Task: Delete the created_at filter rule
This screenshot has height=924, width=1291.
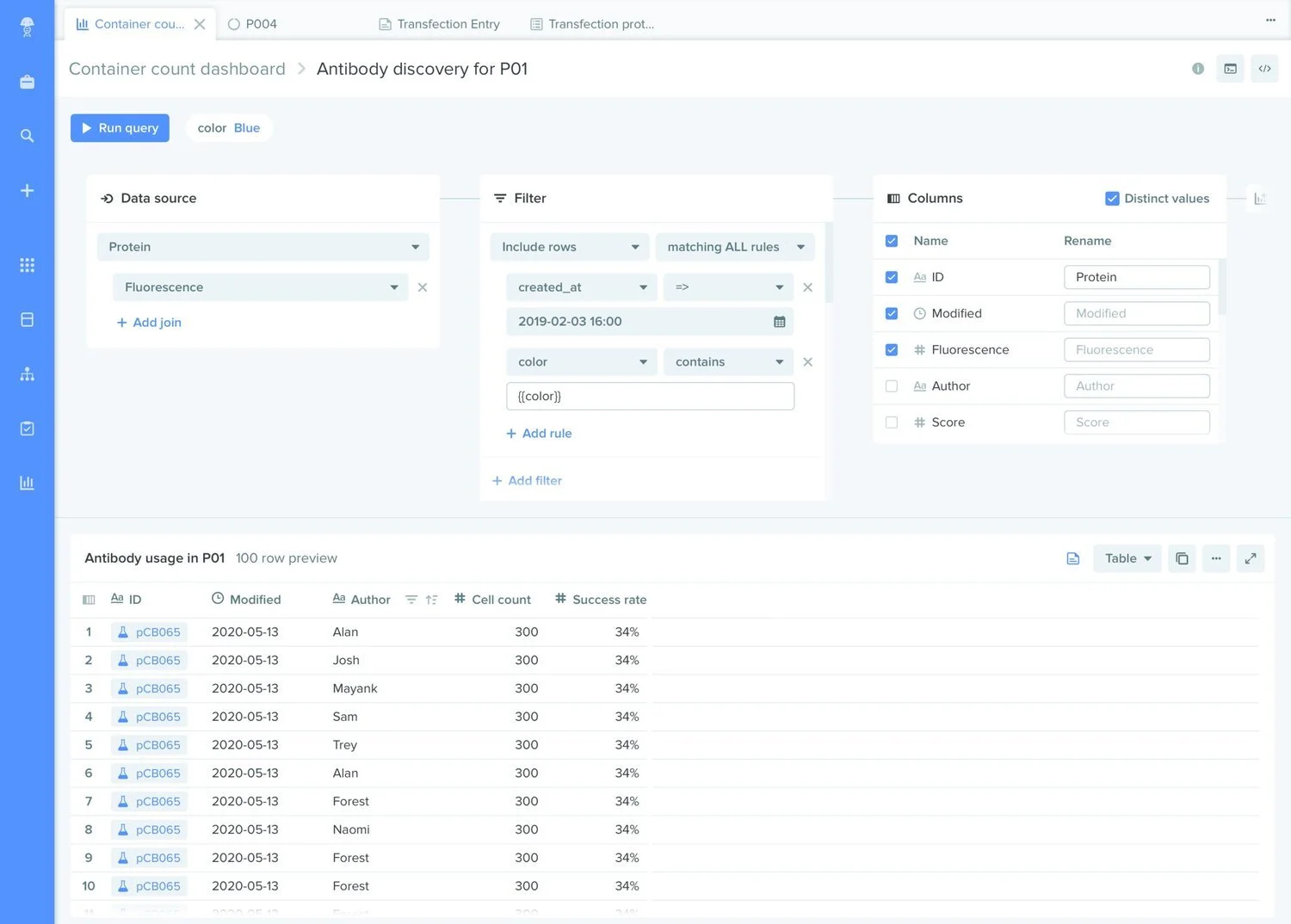Action: [x=807, y=287]
